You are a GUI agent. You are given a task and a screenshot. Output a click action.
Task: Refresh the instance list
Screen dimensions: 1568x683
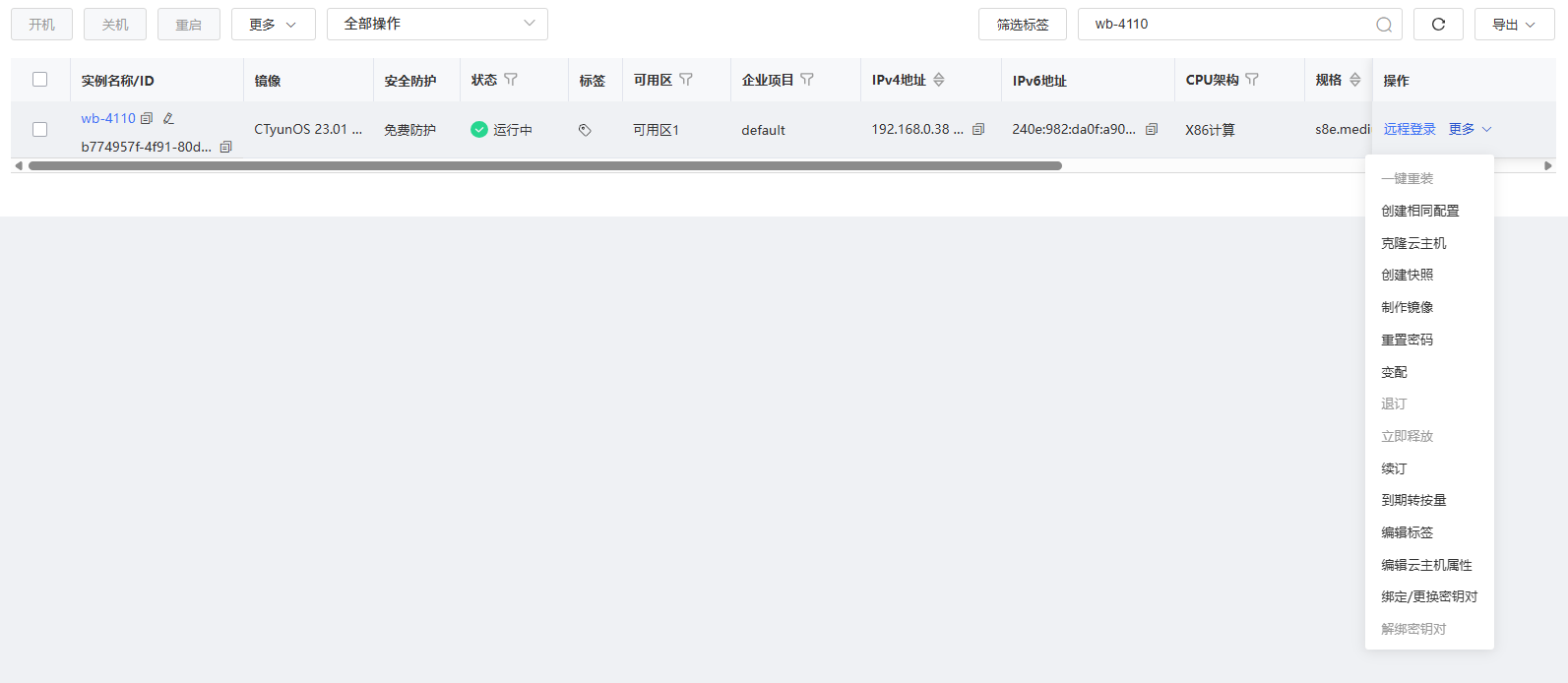(1438, 25)
